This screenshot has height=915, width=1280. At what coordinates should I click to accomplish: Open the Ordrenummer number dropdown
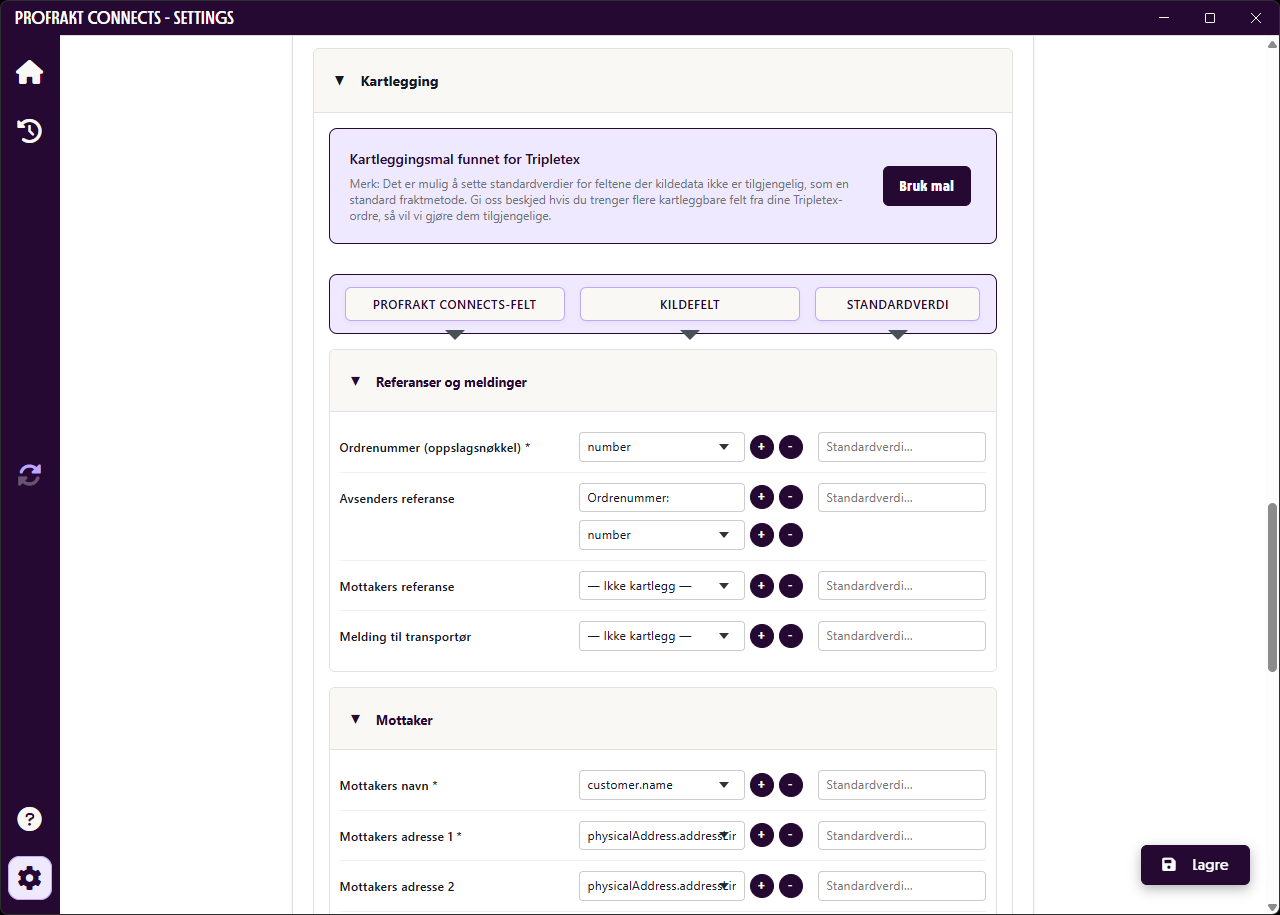pos(662,447)
